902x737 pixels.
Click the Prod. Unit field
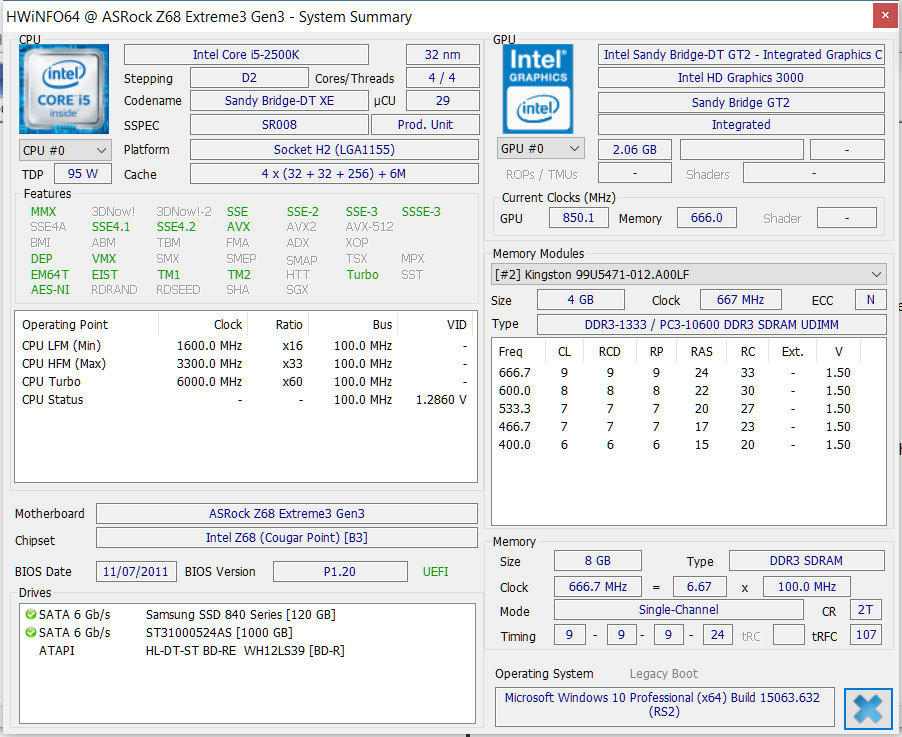tap(425, 125)
